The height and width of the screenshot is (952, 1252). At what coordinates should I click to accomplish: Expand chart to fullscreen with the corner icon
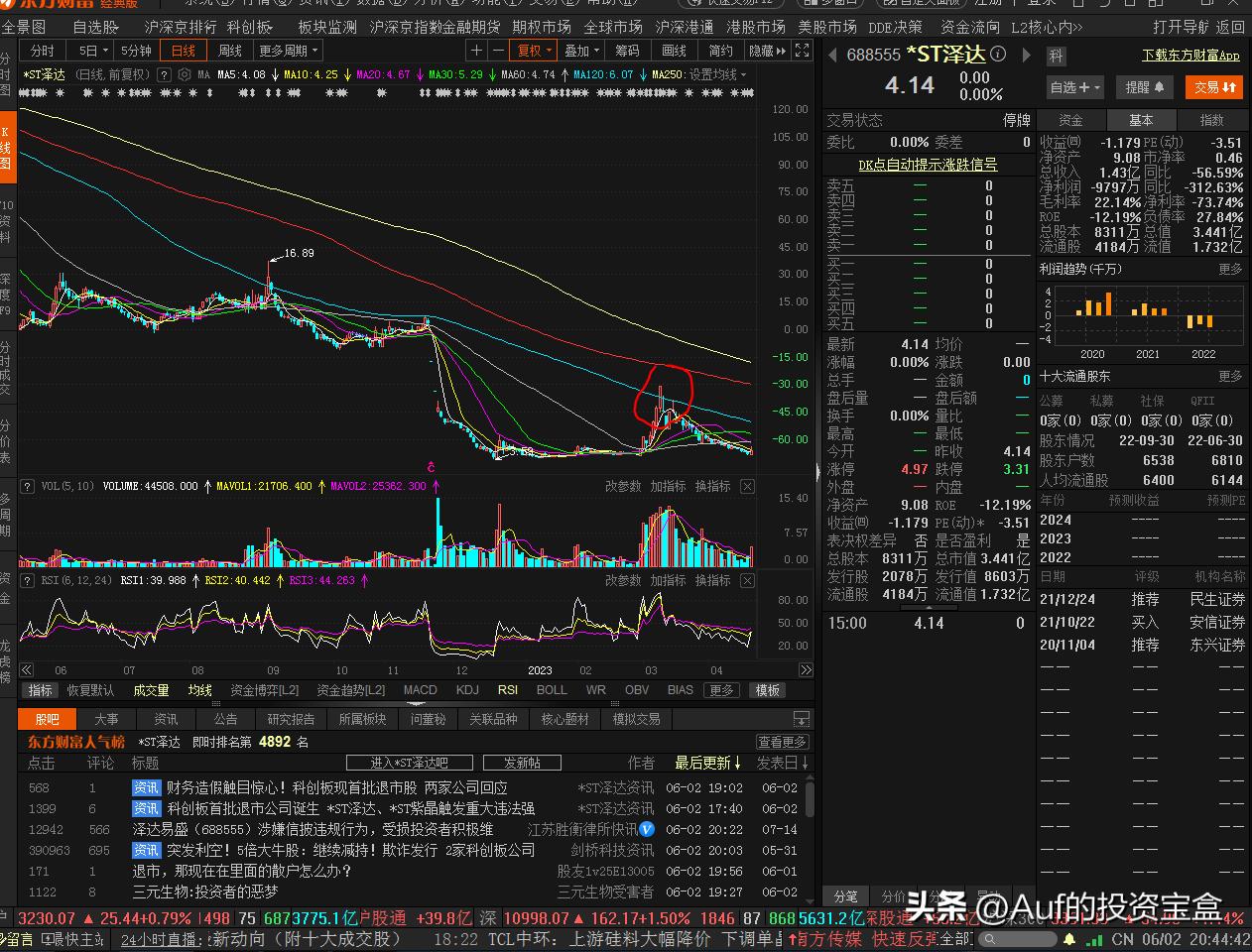pyautogui.click(x=802, y=51)
